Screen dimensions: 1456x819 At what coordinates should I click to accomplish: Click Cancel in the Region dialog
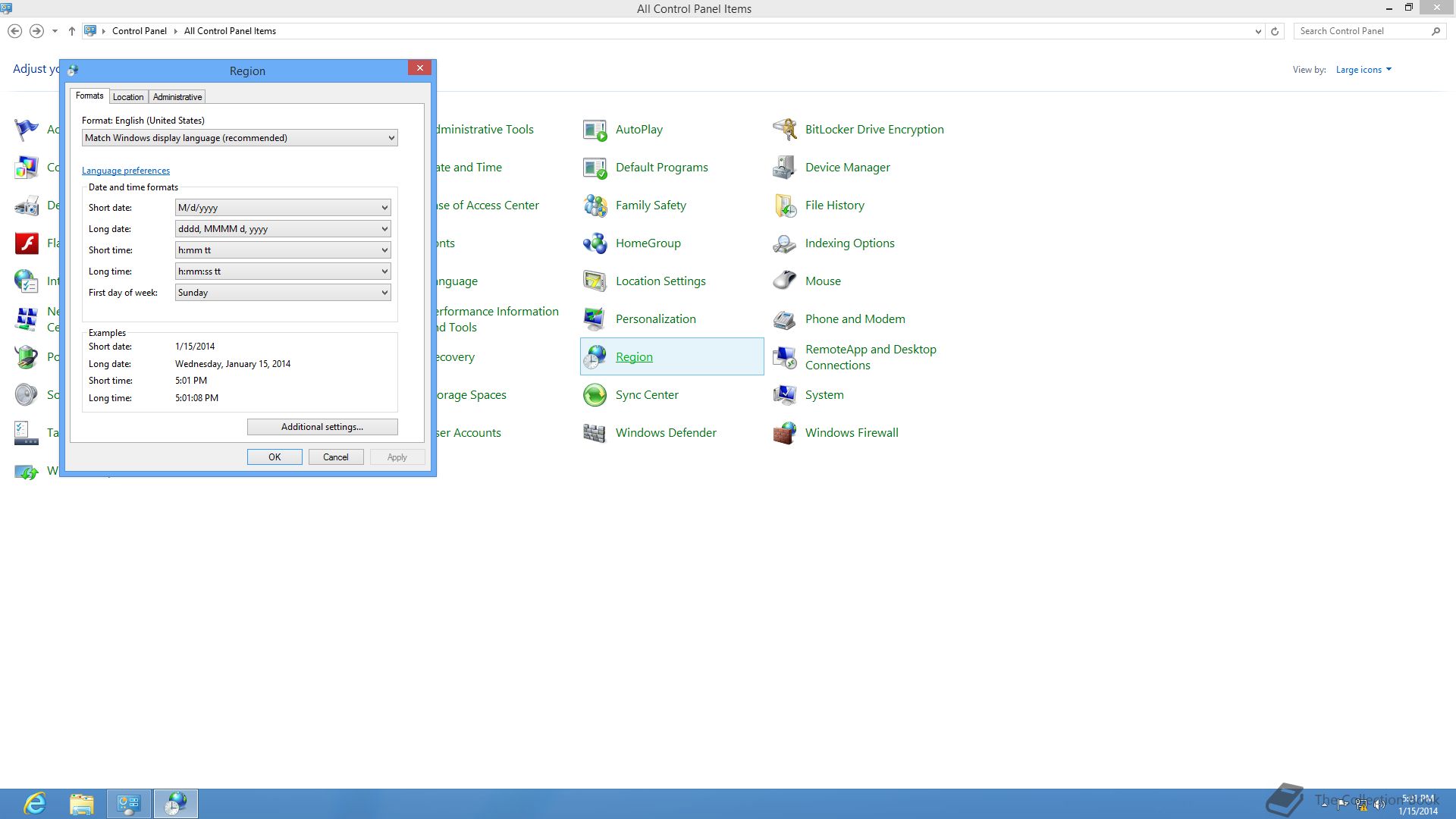click(x=336, y=457)
